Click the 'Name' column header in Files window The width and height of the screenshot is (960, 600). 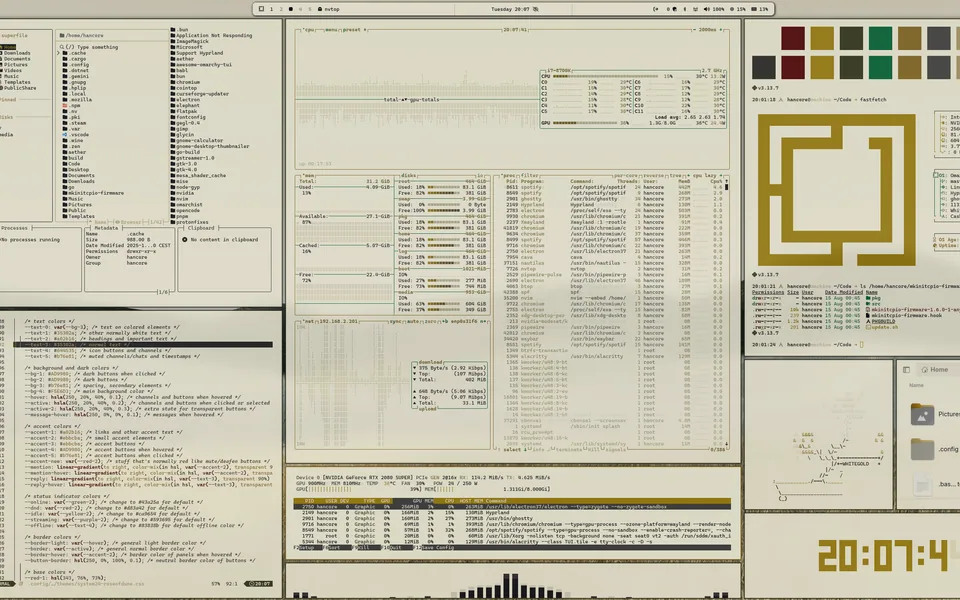pyautogui.click(x=916, y=385)
